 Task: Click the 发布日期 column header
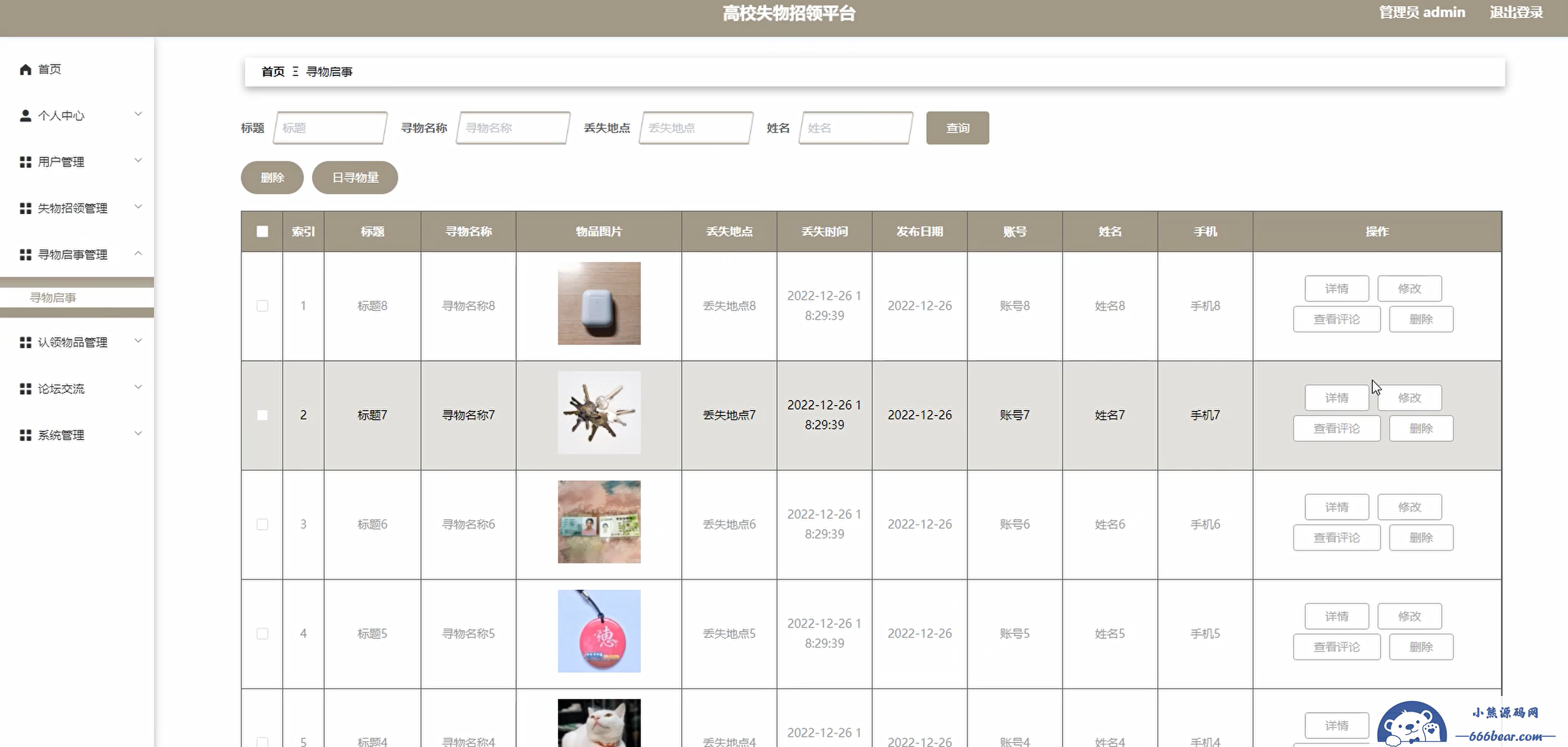[x=919, y=231]
